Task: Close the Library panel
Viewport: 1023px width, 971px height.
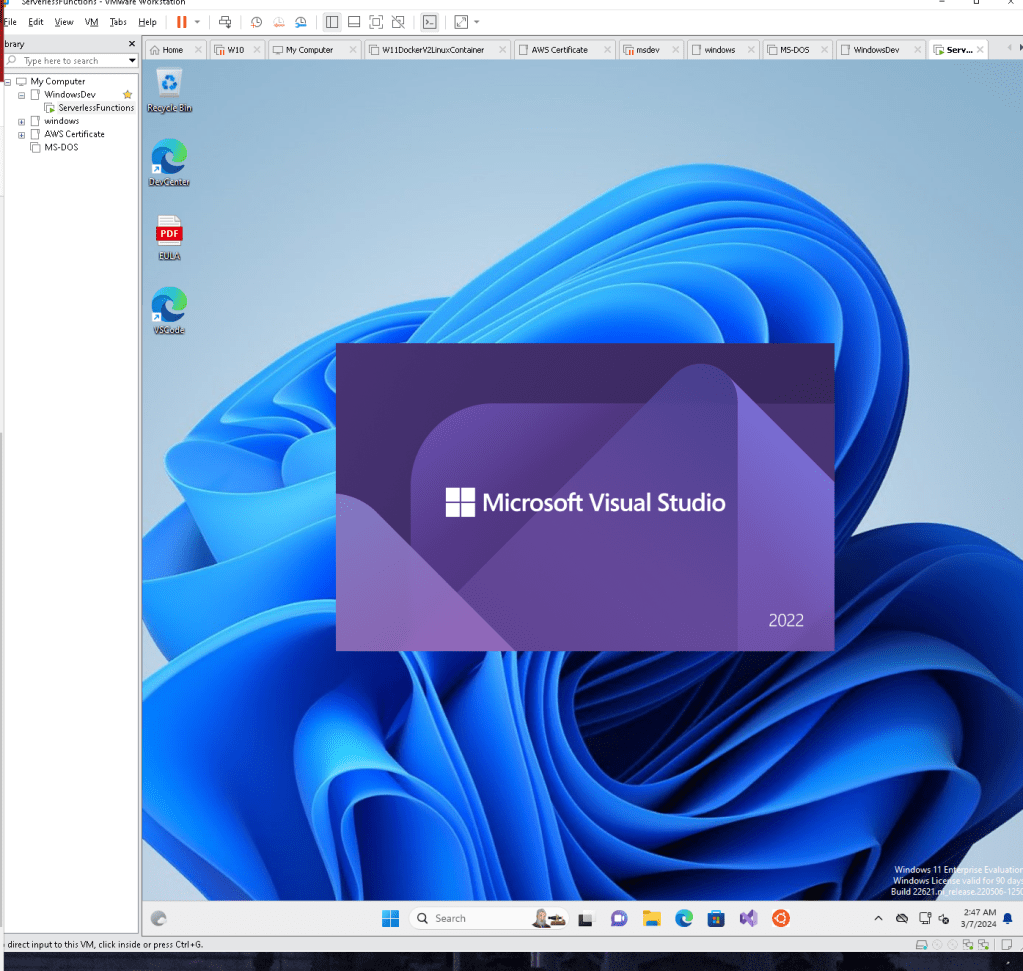Action: coord(132,44)
